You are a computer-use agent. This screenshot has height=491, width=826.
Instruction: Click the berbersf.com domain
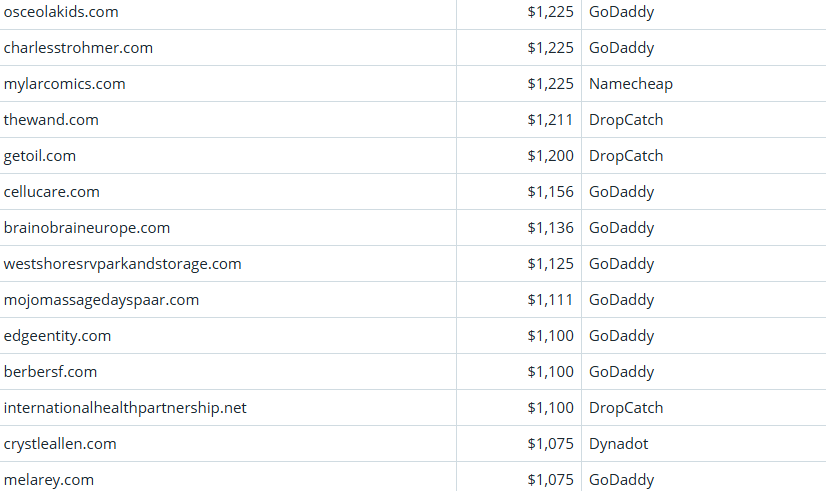tap(50, 372)
